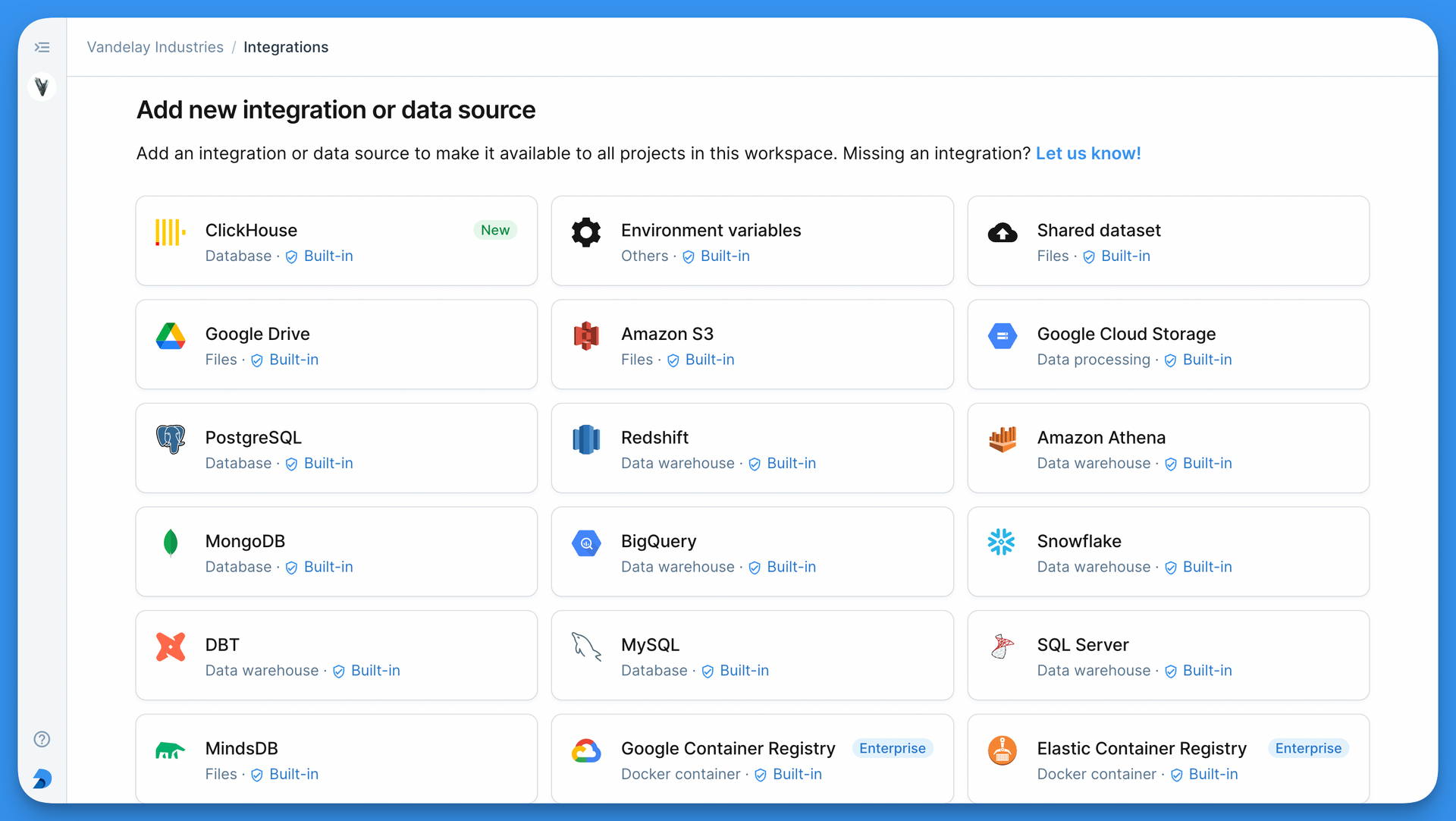Click the Shared dataset cloud icon
The height and width of the screenshot is (821, 1456).
coord(1002,232)
